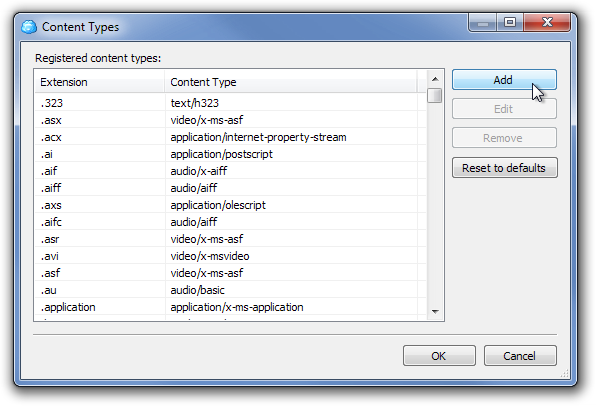This screenshot has width=596, height=406.
Task: Select the .aiff extension row
Action: pyautogui.click(x=230, y=188)
